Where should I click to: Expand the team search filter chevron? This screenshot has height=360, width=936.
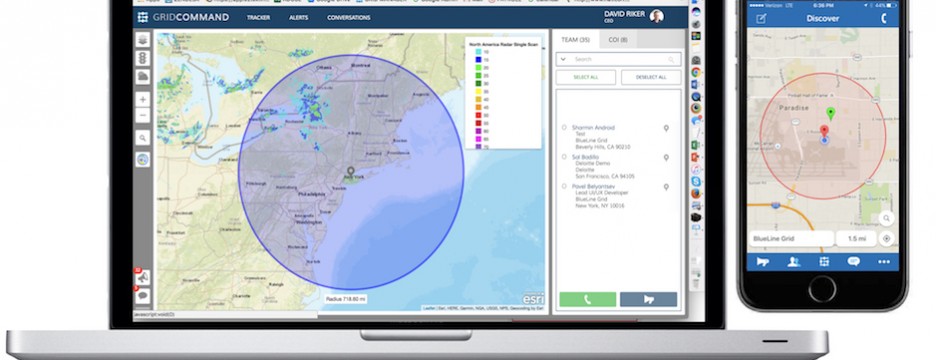(563, 59)
